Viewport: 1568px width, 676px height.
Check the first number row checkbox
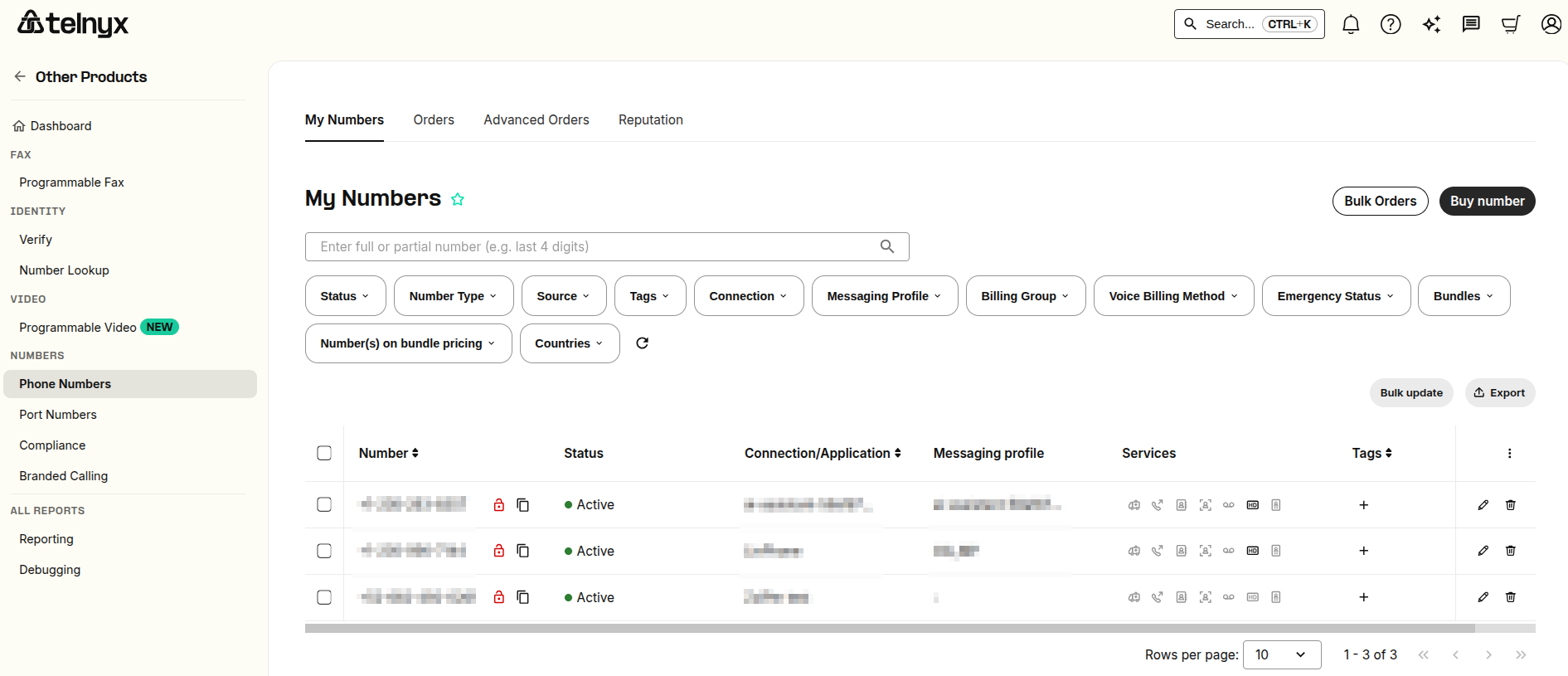[324, 504]
